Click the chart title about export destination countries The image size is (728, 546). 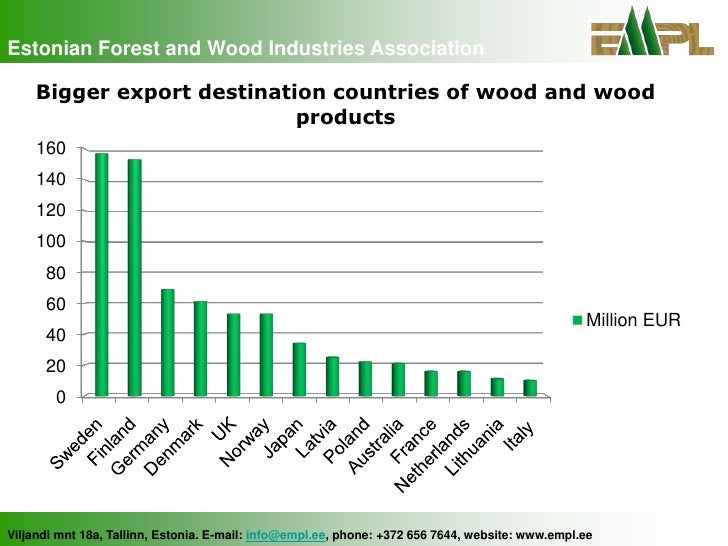tap(345, 104)
